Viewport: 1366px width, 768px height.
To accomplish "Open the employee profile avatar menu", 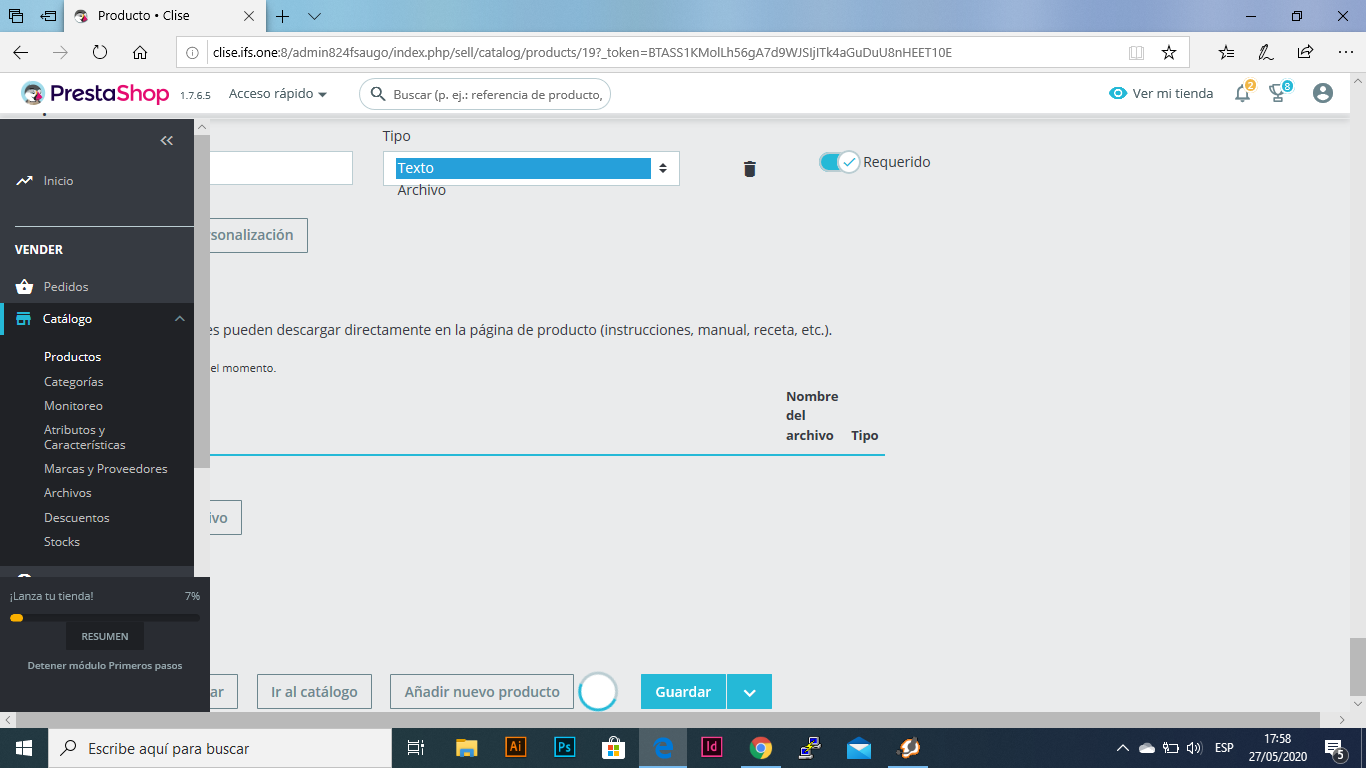I will coord(1323,93).
